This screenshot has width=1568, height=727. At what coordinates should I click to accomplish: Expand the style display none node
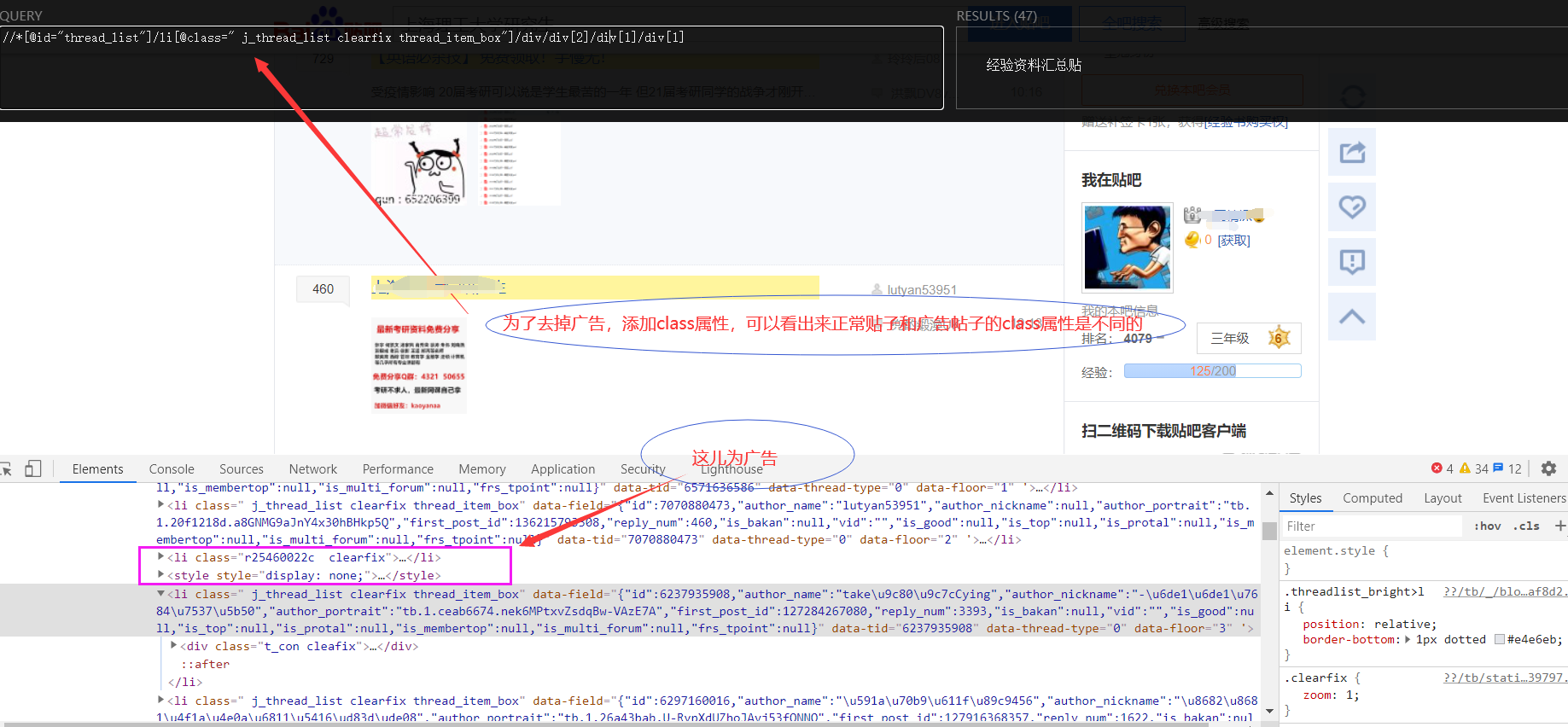(160, 575)
